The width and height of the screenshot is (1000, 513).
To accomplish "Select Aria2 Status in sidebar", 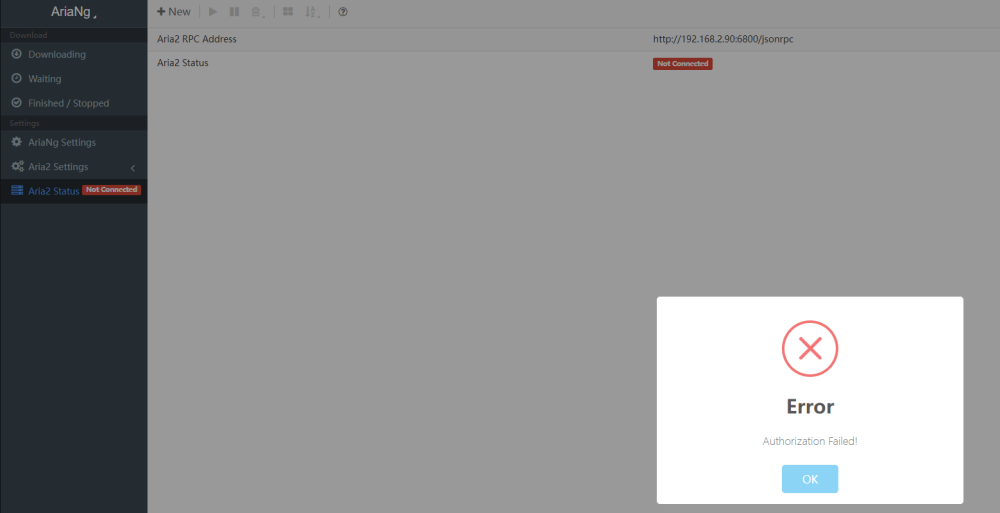I will 73,191.
